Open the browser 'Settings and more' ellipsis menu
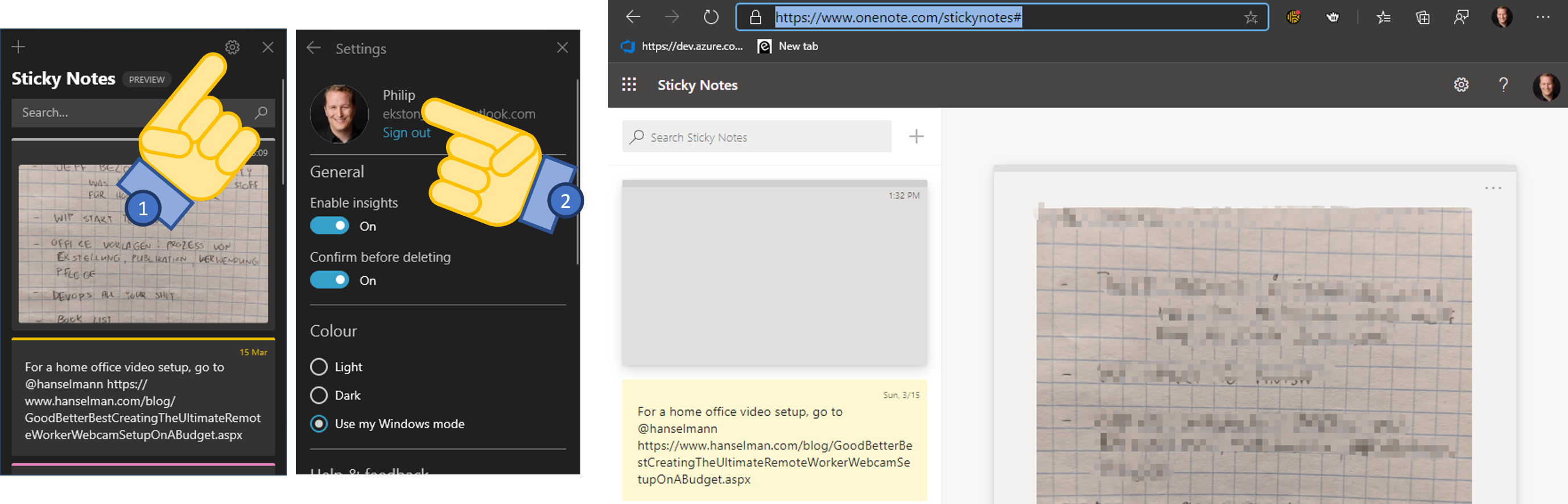This screenshot has width=1568, height=504. click(1543, 17)
